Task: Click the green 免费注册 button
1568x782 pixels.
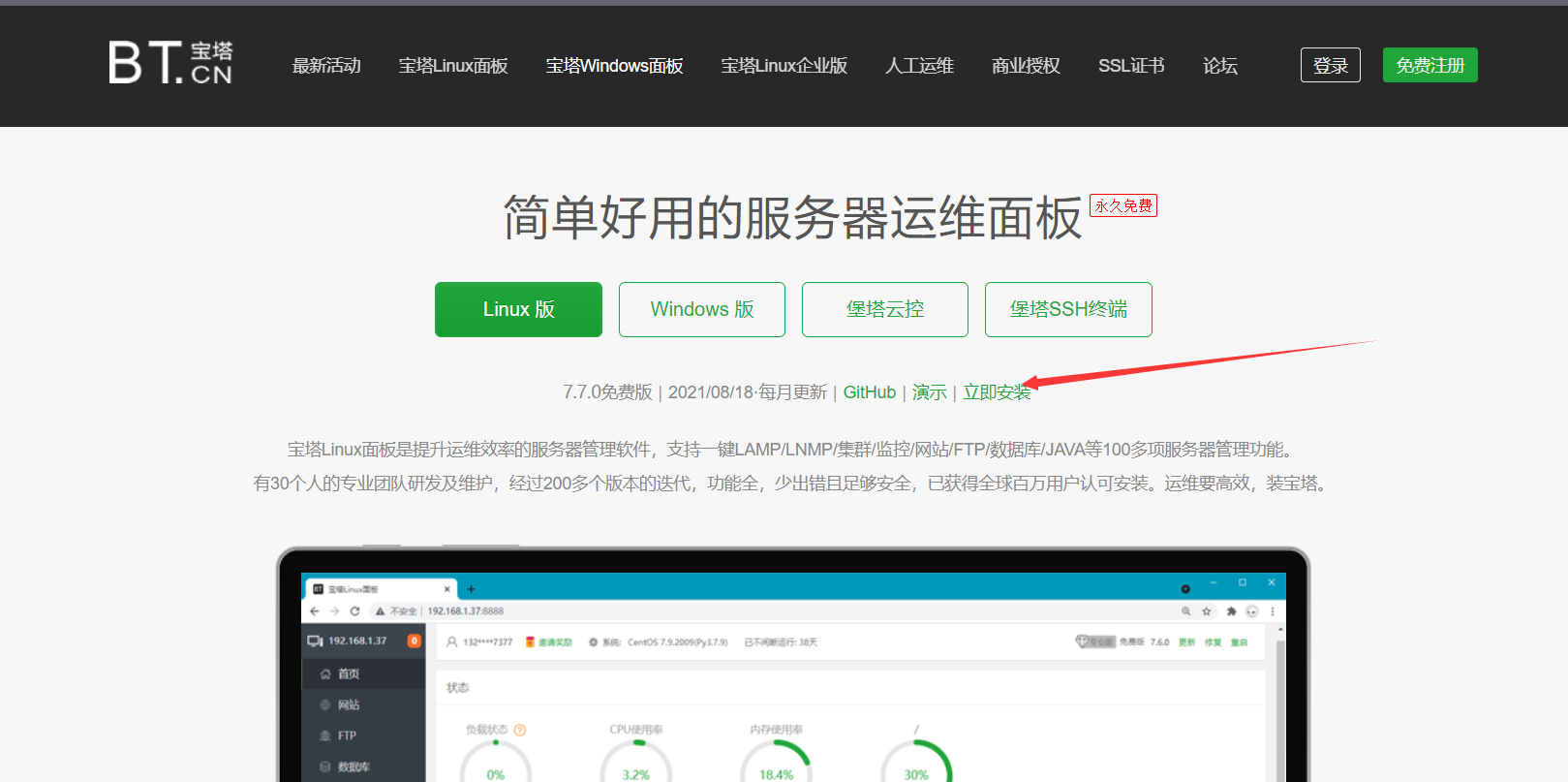Action: coord(1430,65)
